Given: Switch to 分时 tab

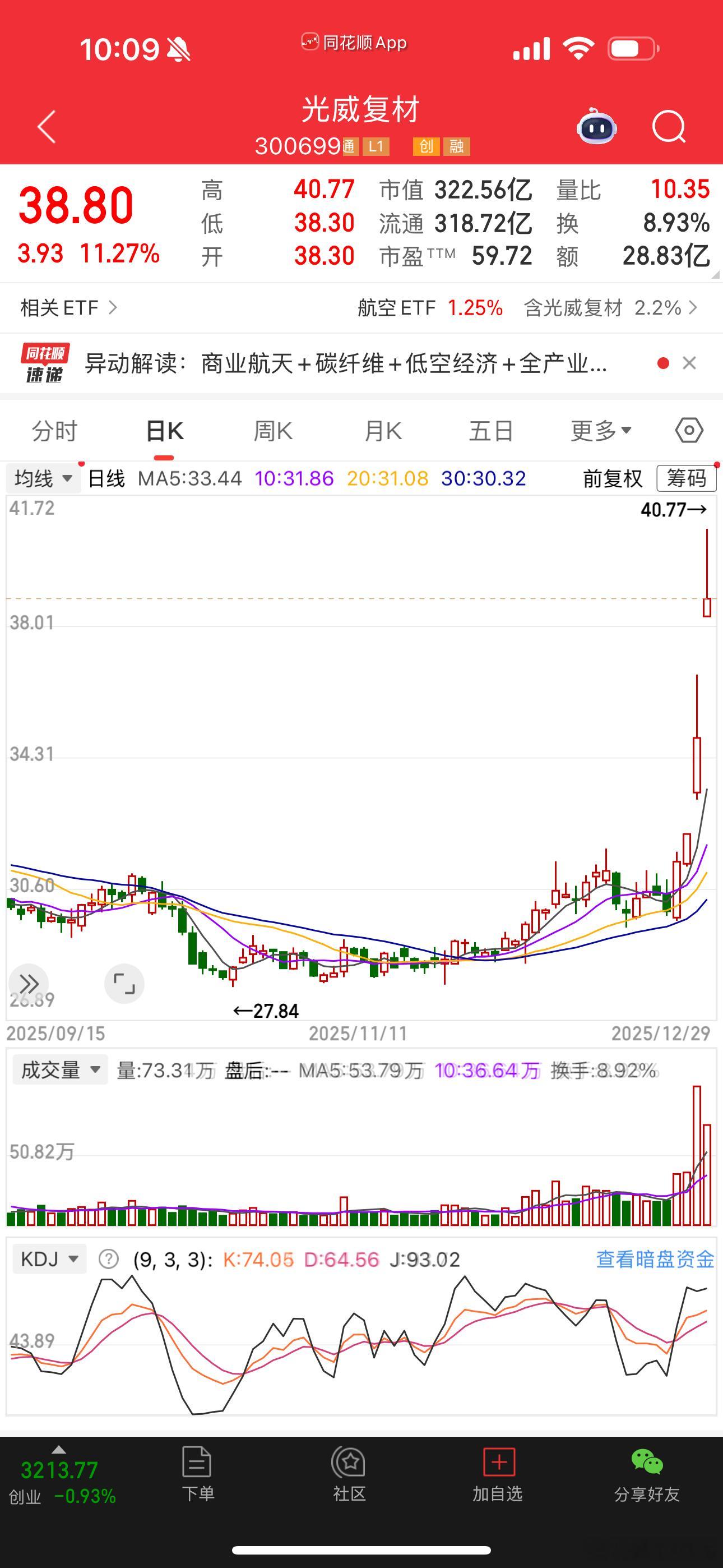Looking at the screenshot, I should (55, 431).
